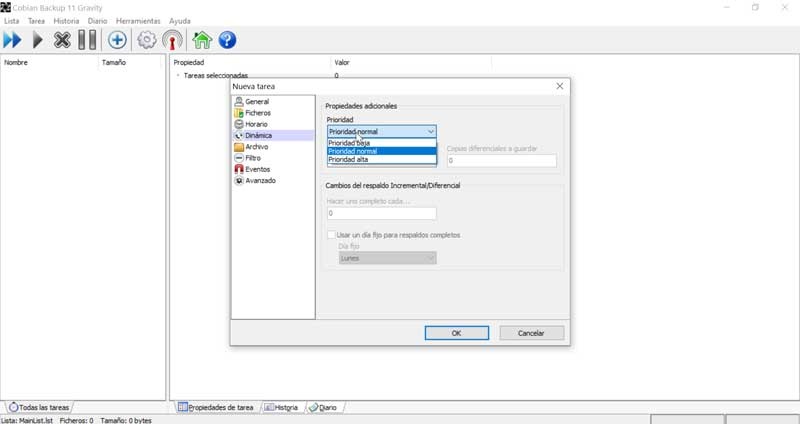Image resolution: width=800 pixels, height=424 pixels.
Task: Click Tamaño: 0 bytes in status bar
Action: coord(126,420)
